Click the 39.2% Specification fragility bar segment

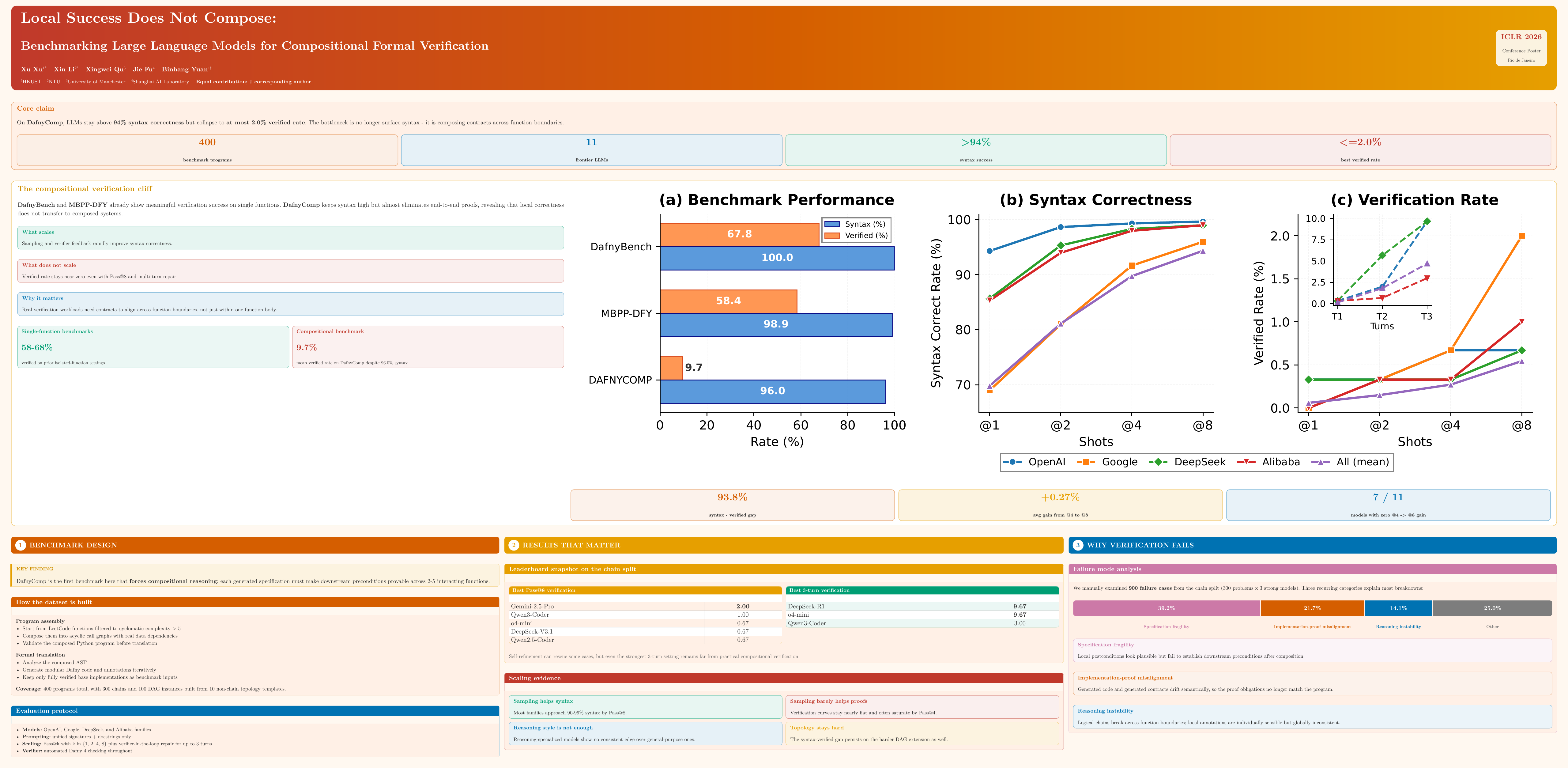[1166, 608]
